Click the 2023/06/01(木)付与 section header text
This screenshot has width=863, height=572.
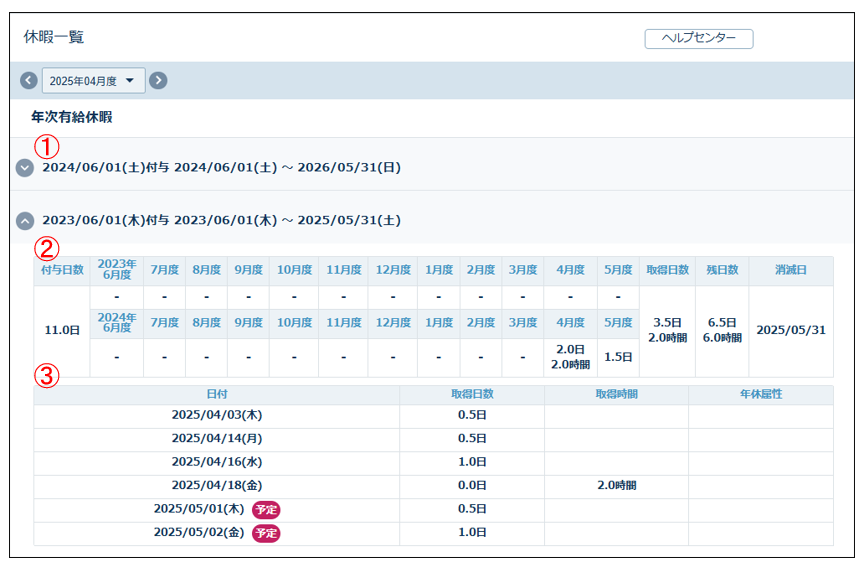click(221, 220)
